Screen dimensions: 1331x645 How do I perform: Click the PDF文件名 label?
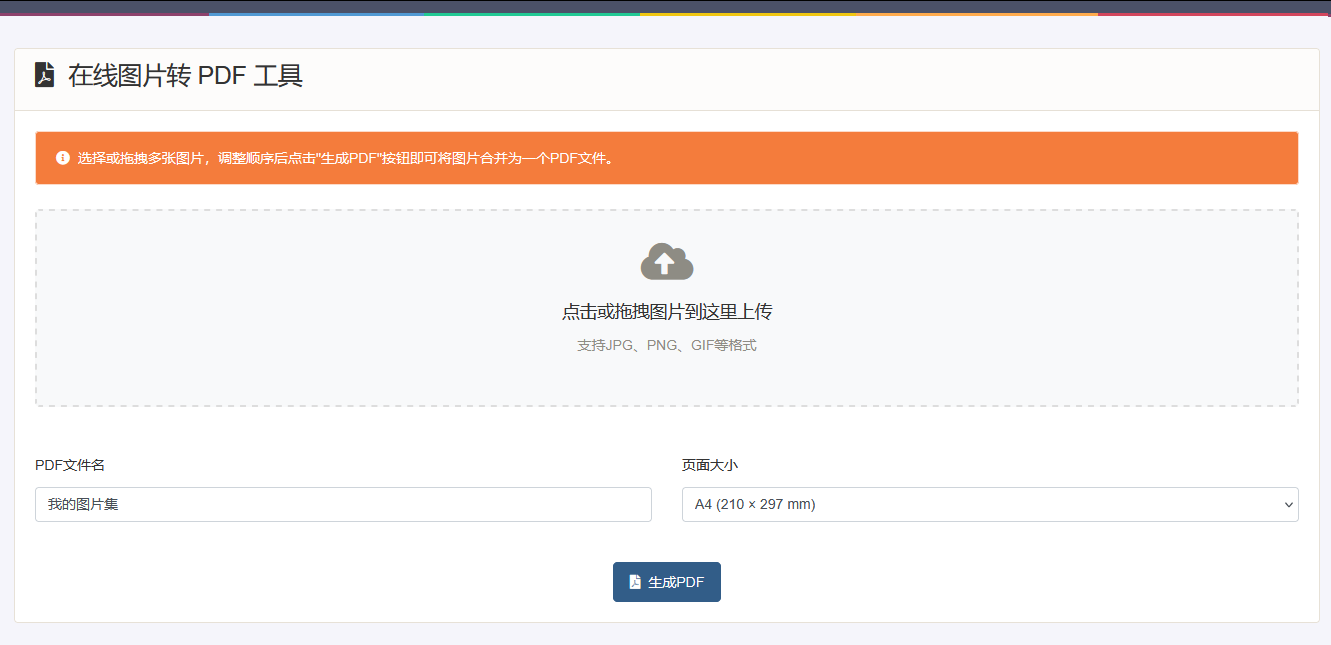click(70, 465)
